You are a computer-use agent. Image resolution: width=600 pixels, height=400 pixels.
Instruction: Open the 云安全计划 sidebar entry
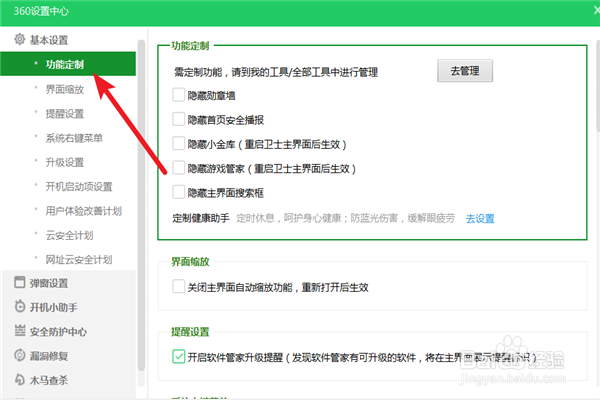click(69, 235)
